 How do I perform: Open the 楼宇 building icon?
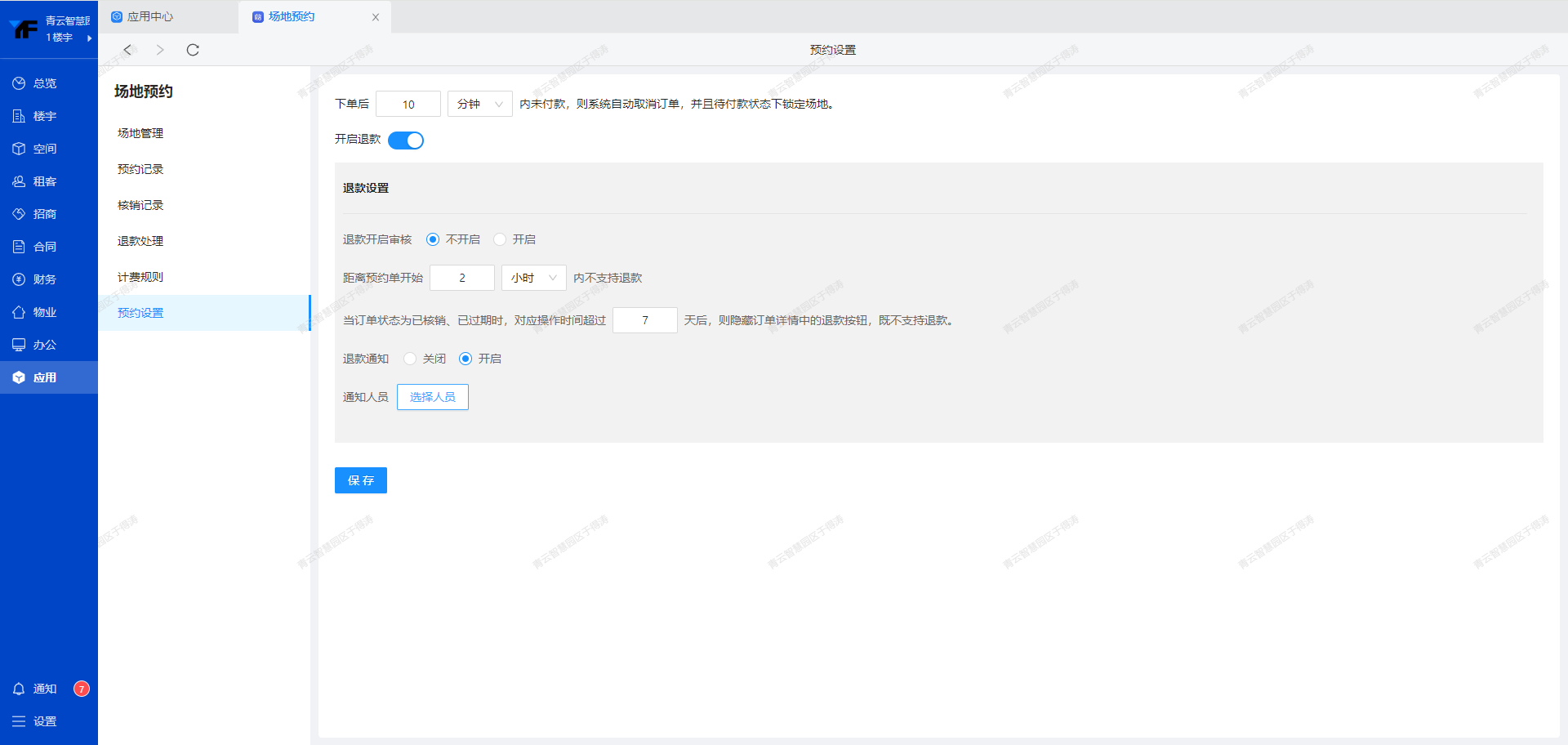point(19,116)
